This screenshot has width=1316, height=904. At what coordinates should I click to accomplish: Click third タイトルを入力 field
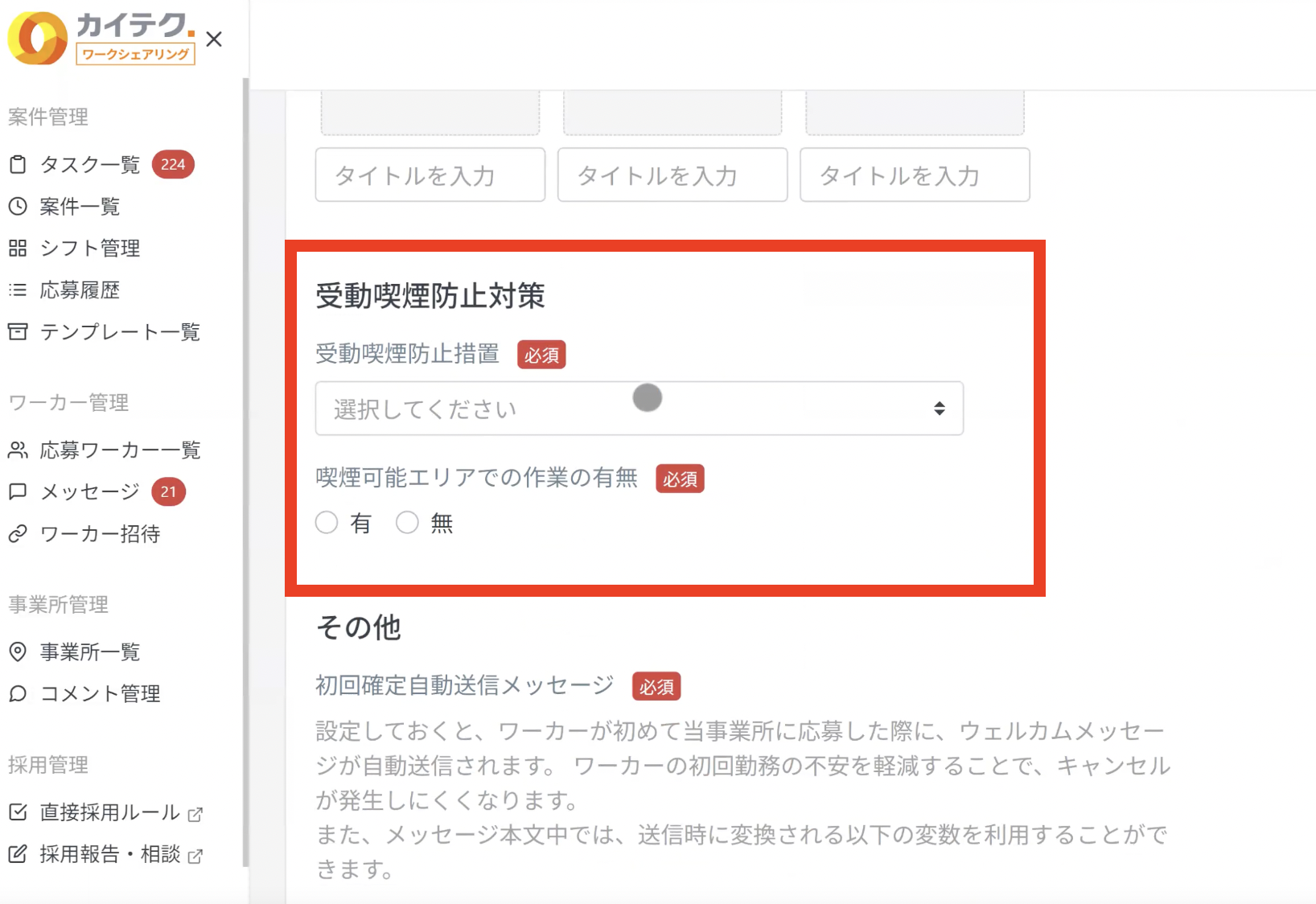pyautogui.click(x=915, y=175)
